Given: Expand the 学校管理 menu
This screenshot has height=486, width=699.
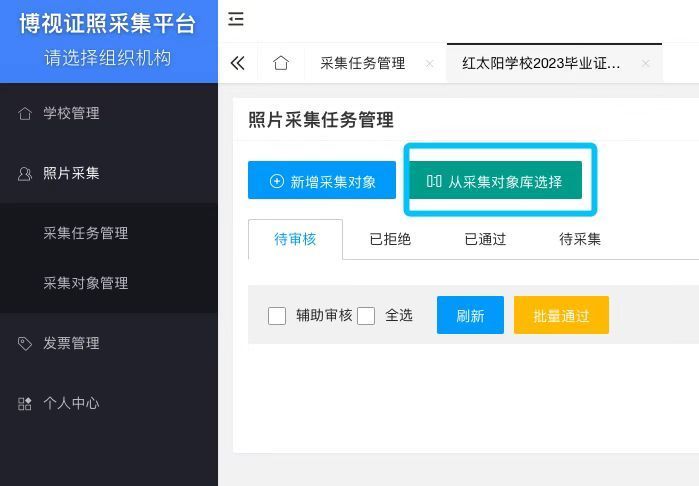Looking at the screenshot, I should click(71, 113).
